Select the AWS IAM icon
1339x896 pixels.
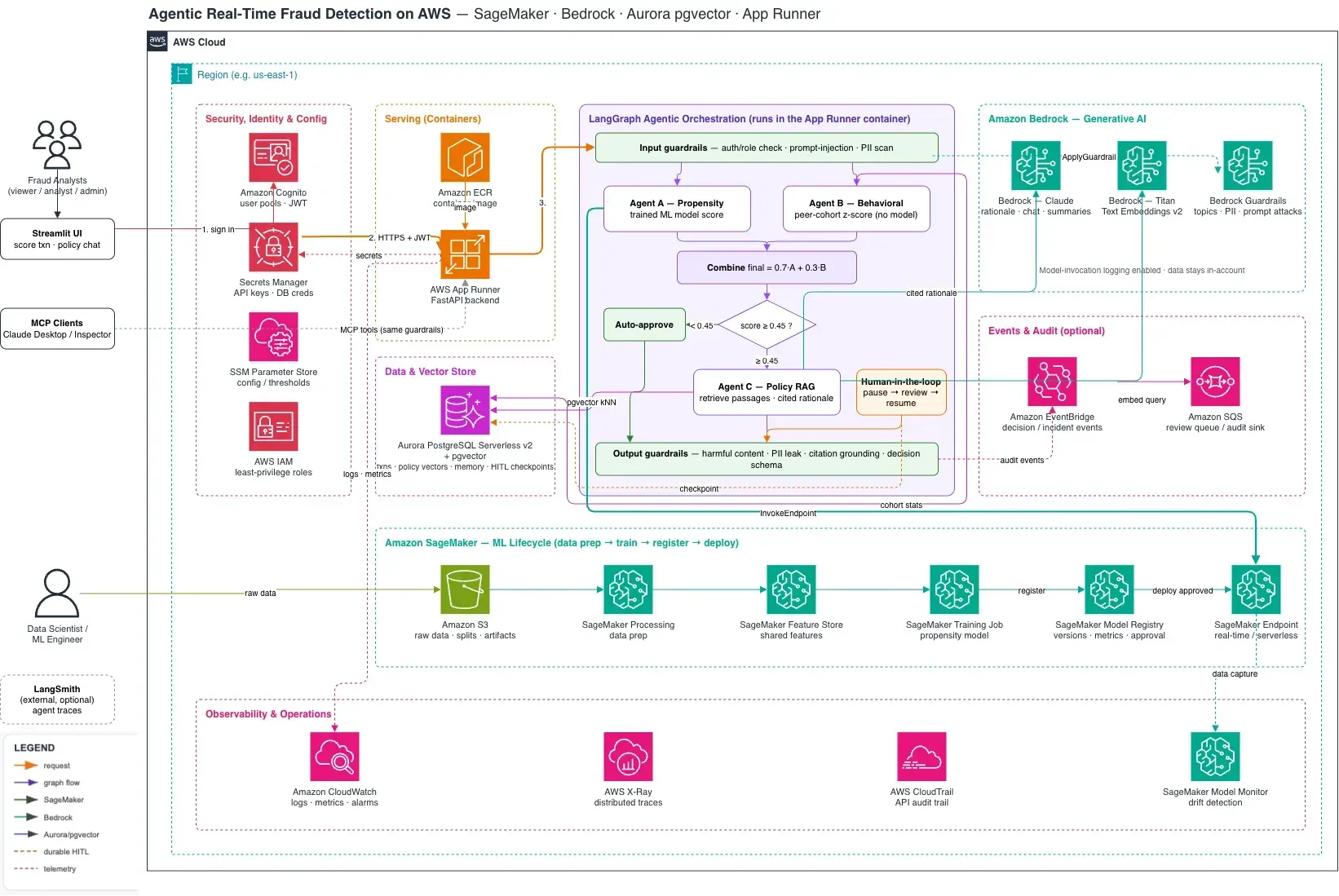[273, 426]
